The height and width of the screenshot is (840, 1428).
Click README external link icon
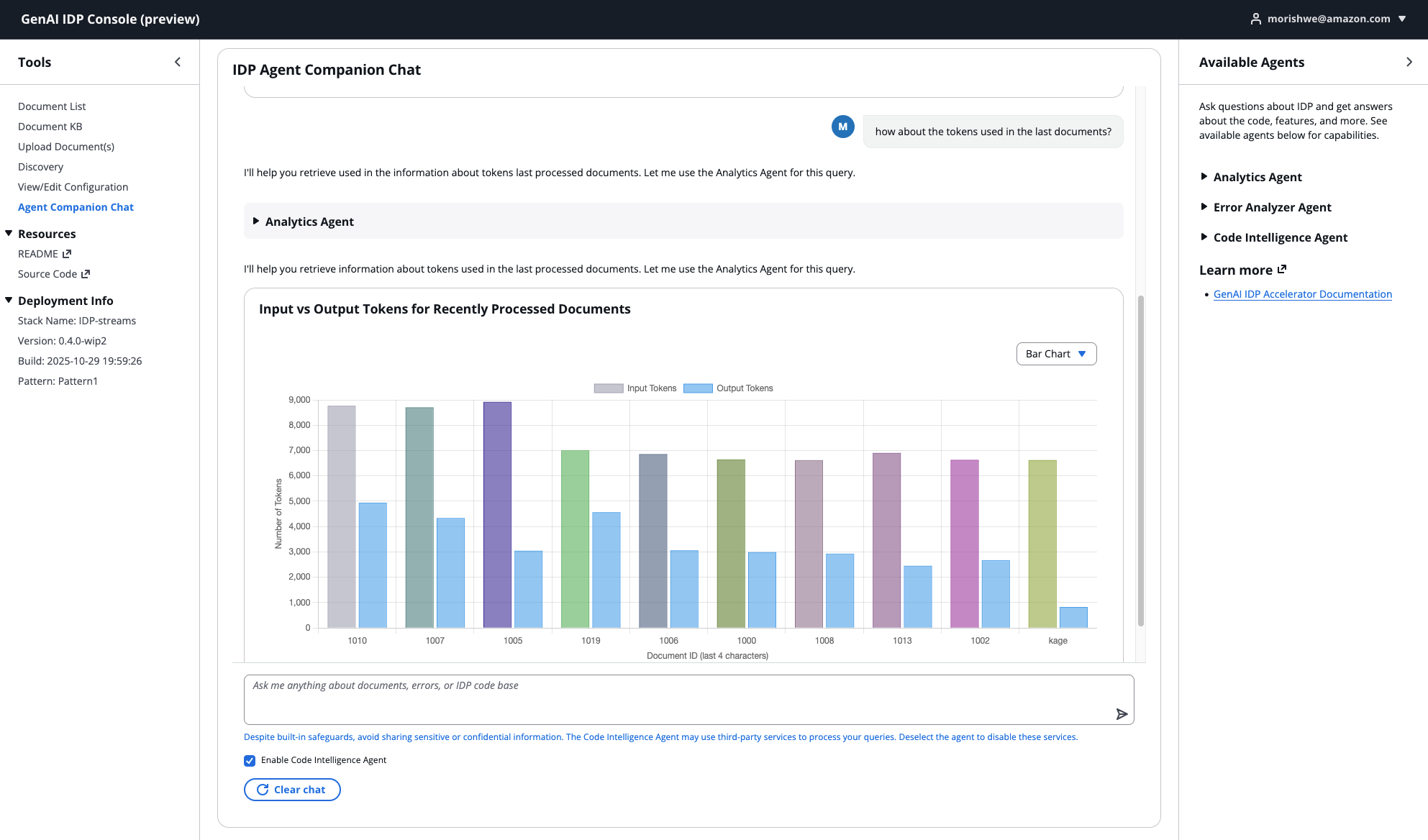tap(67, 254)
